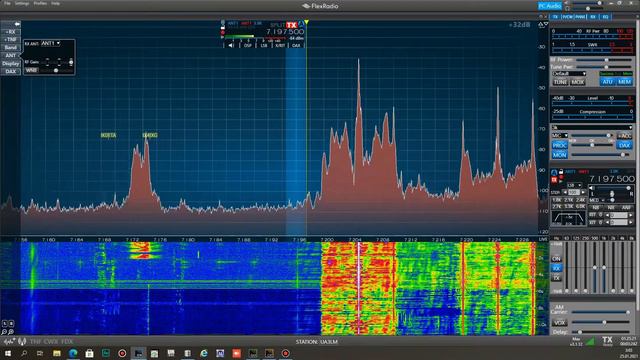Toggle the +ACC button
The height and width of the screenshot is (360, 640).
(x=624, y=136)
